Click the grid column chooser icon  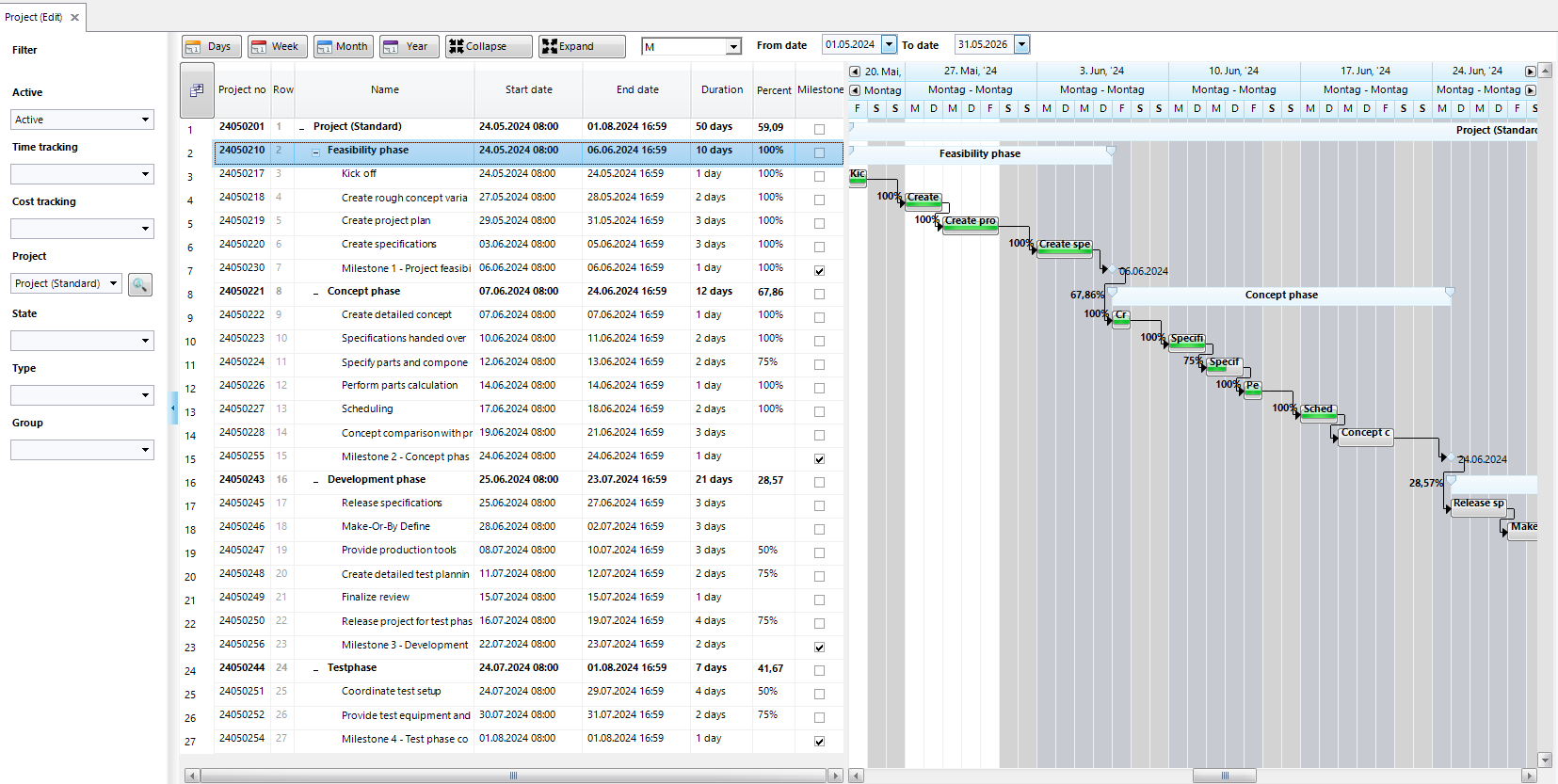pyautogui.click(x=197, y=90)
